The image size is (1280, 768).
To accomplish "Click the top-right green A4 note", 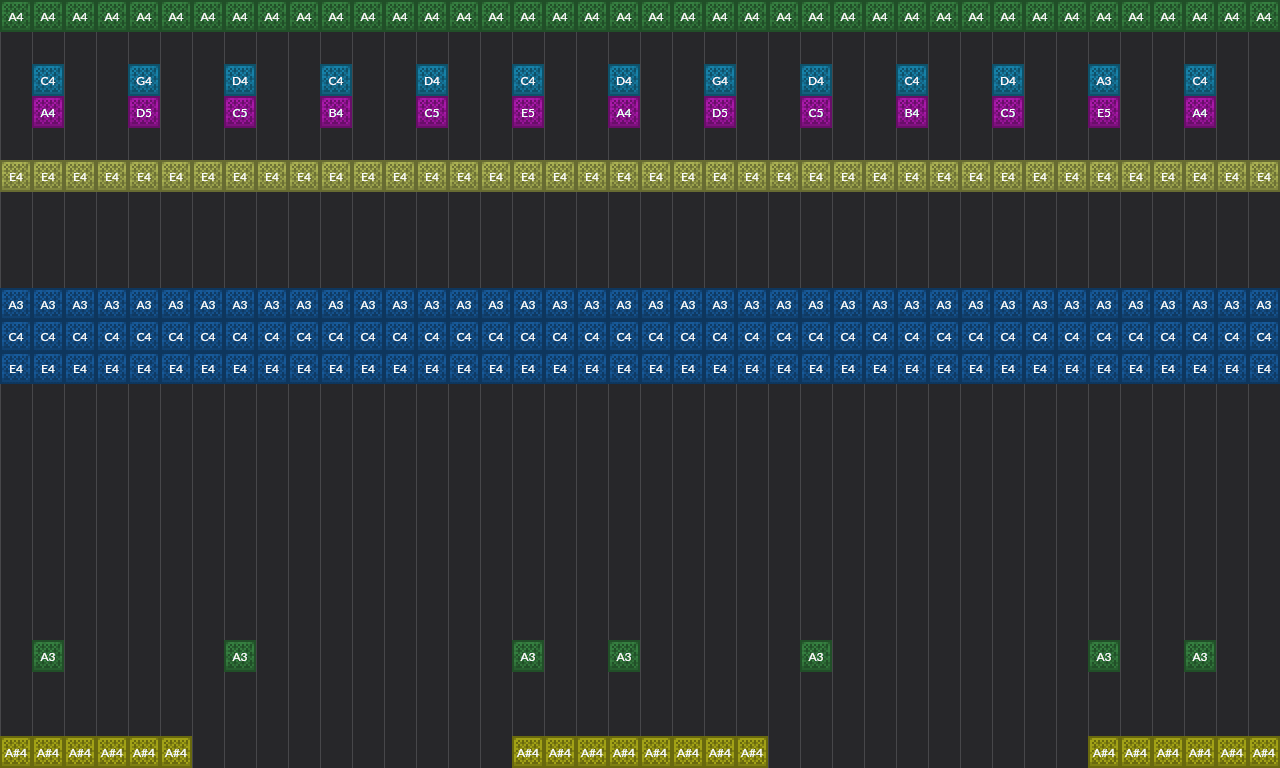I will (1263, 17).
